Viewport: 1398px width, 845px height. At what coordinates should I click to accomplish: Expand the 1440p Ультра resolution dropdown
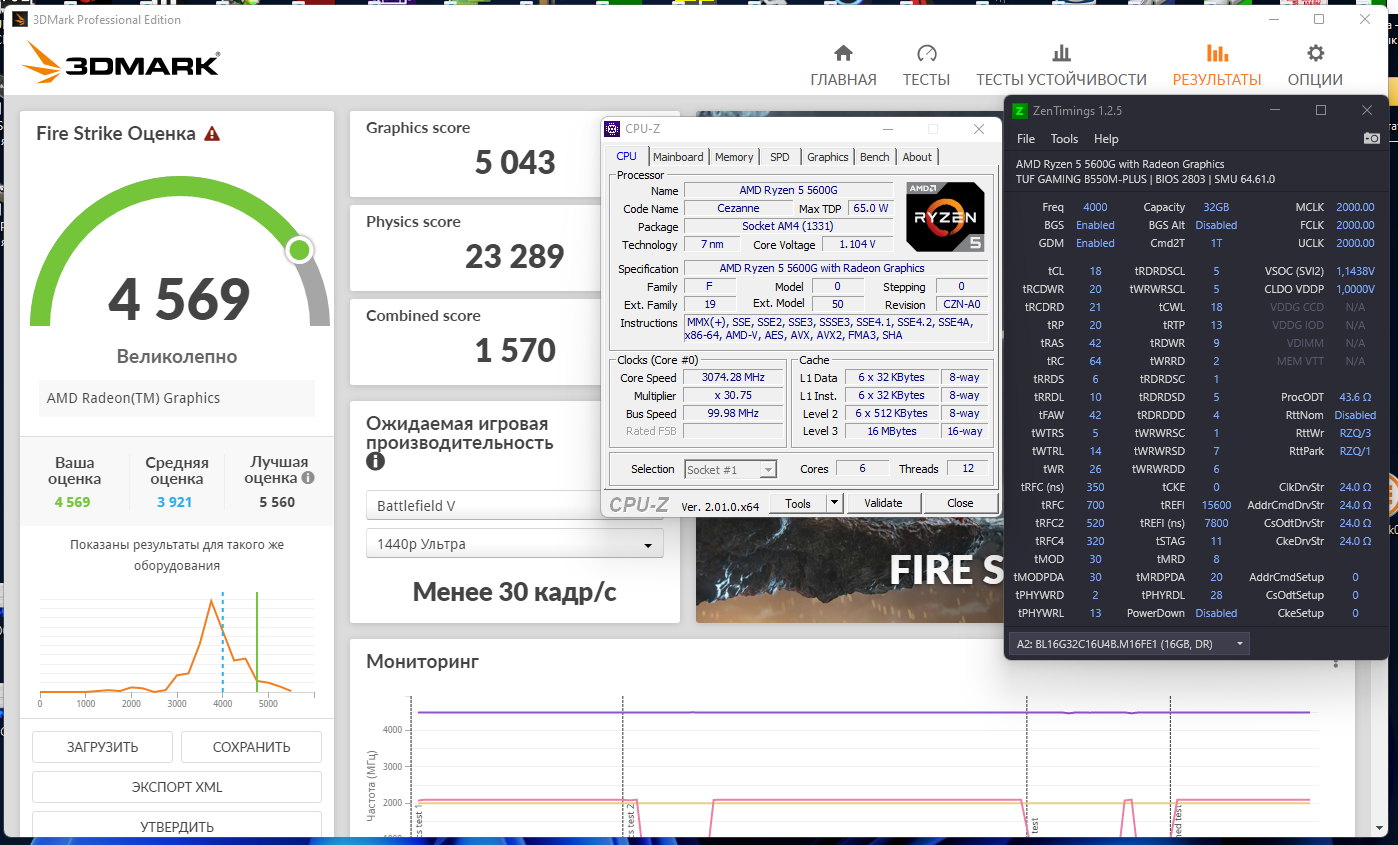[x=515, y=544]
